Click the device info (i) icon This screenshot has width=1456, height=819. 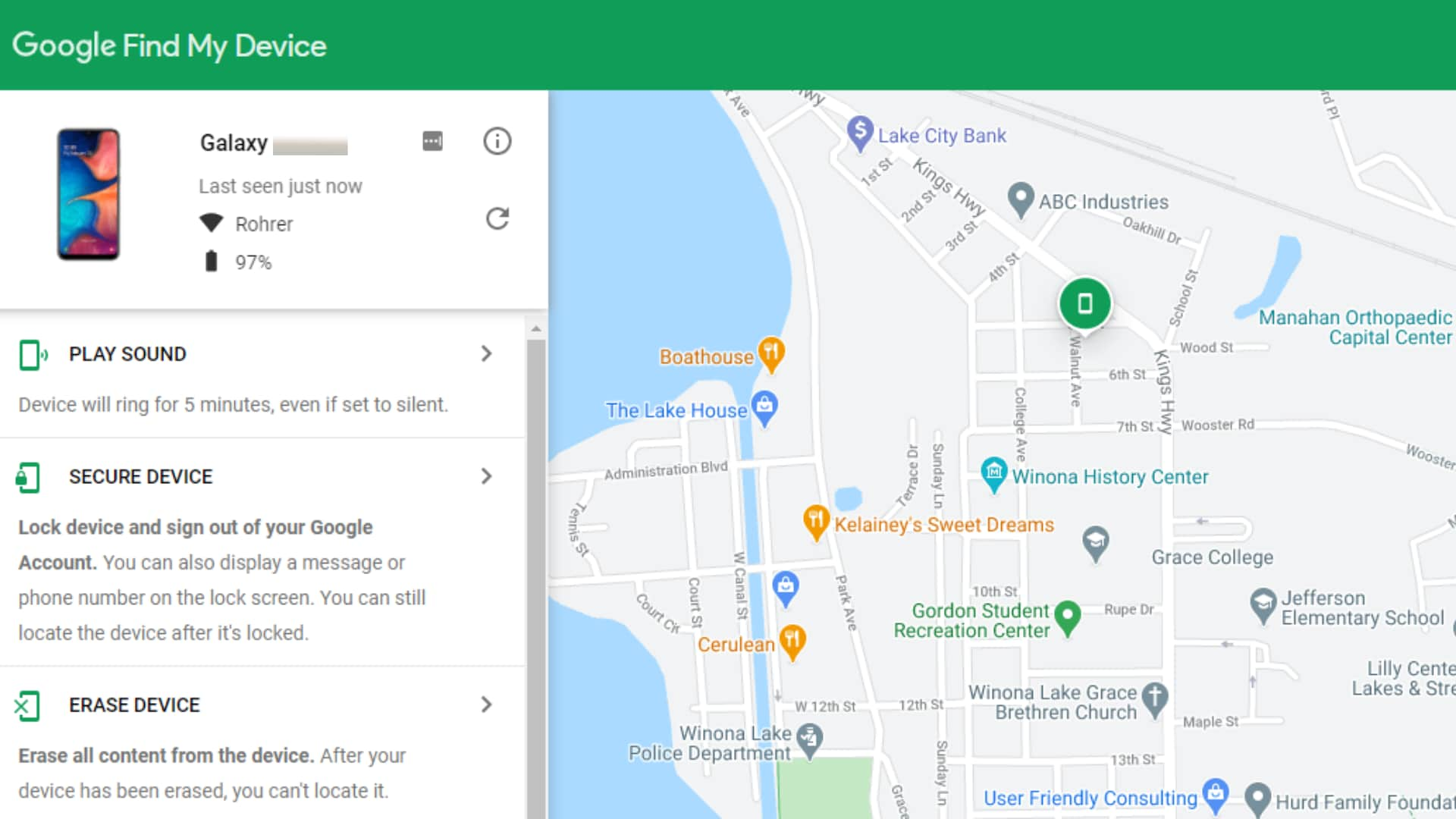pyautogui.click(x=498, y=140)
